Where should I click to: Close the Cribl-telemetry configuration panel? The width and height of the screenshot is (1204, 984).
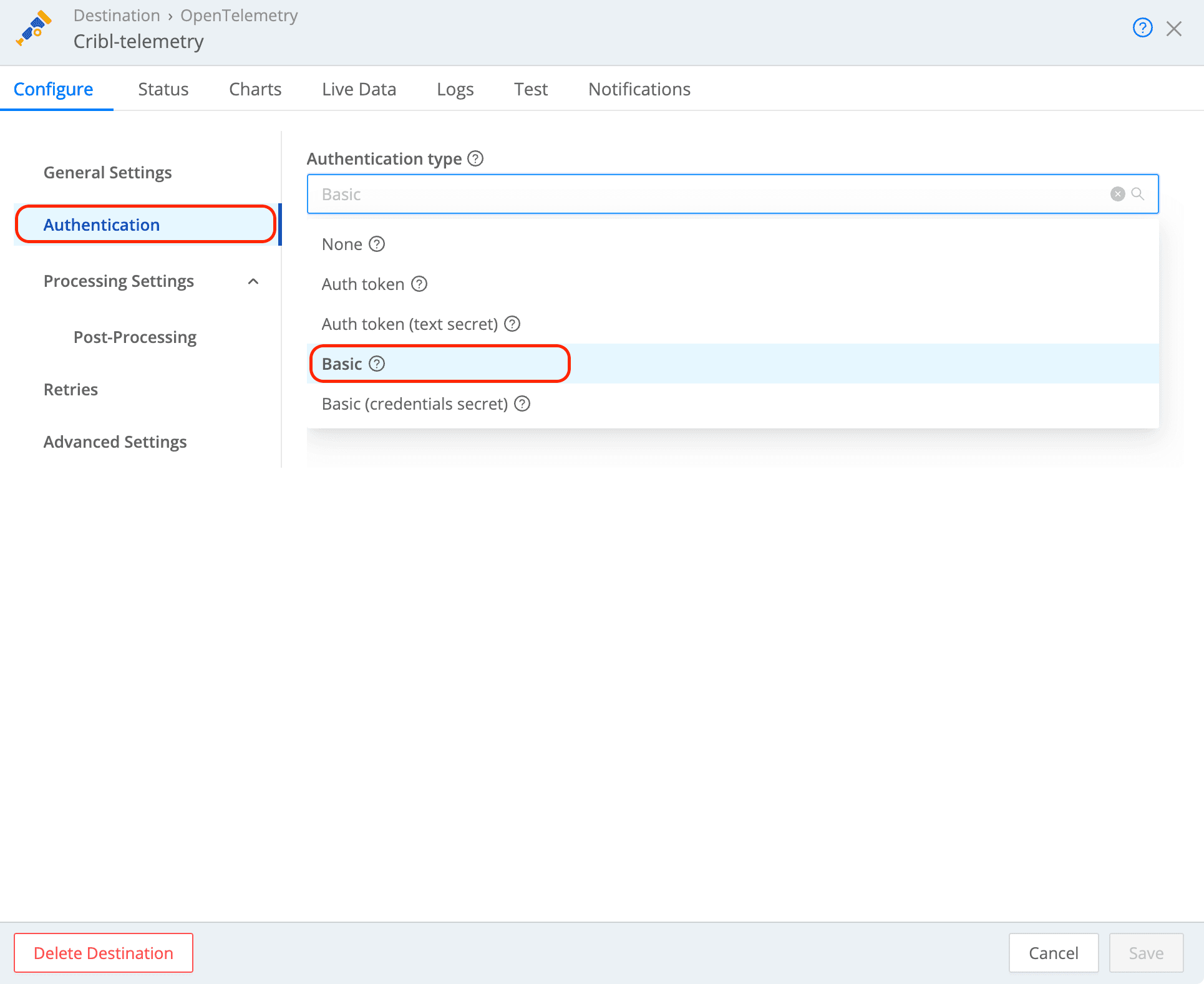point(1175,28)
